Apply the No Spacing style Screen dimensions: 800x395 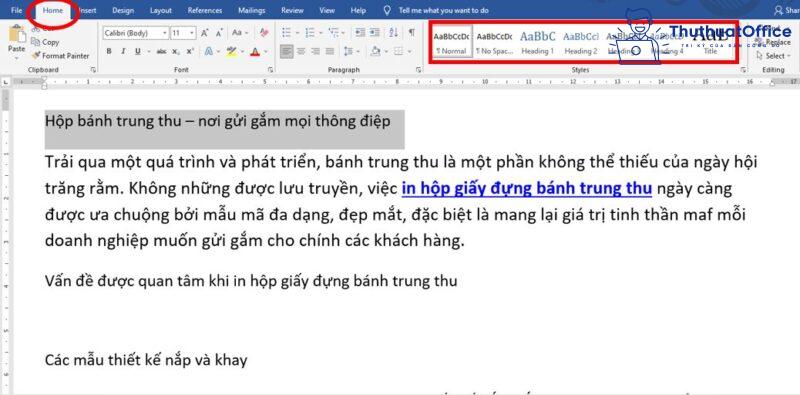click(494, 42)
